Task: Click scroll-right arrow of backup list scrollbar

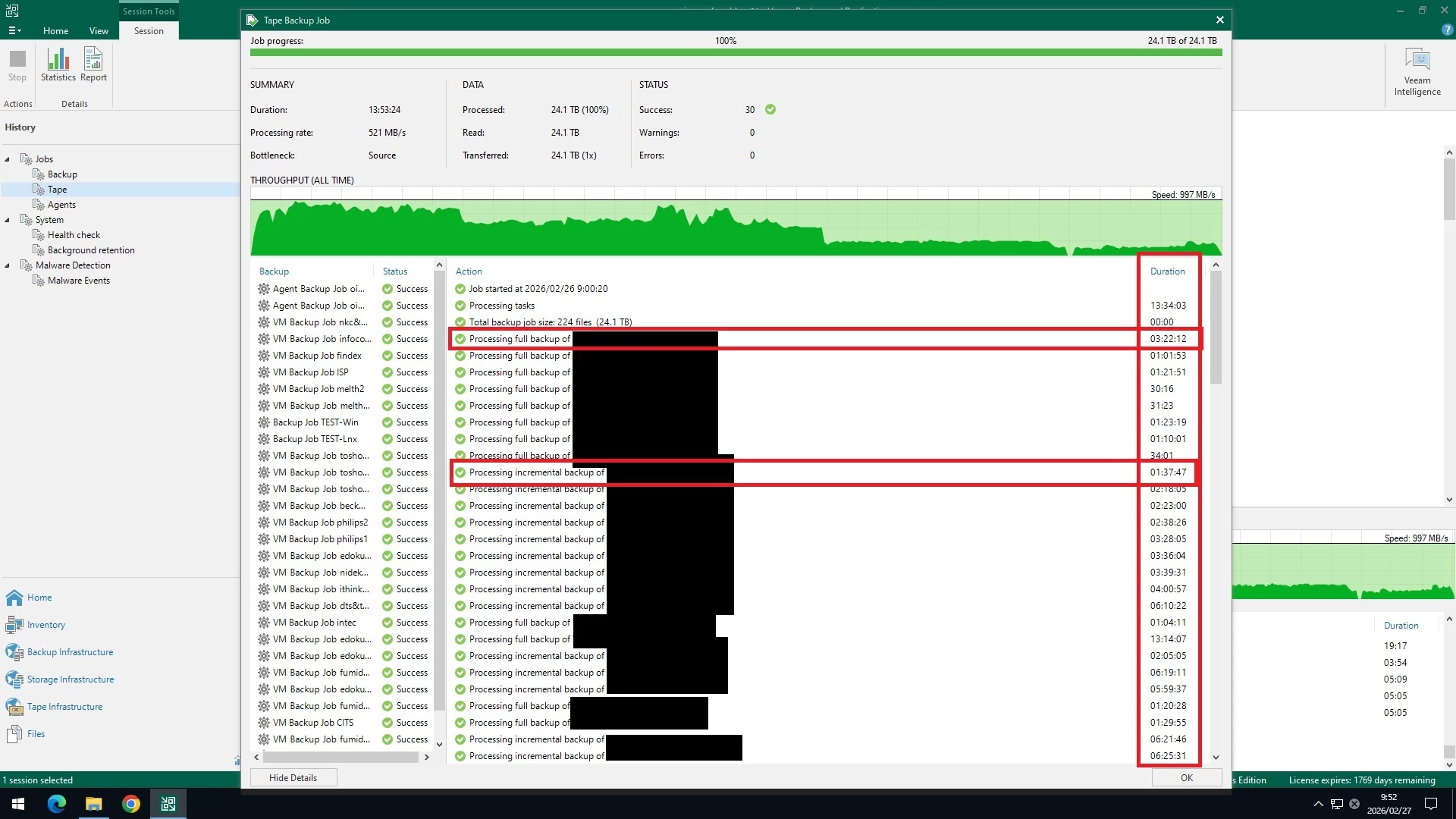Action: pos(426,757)
